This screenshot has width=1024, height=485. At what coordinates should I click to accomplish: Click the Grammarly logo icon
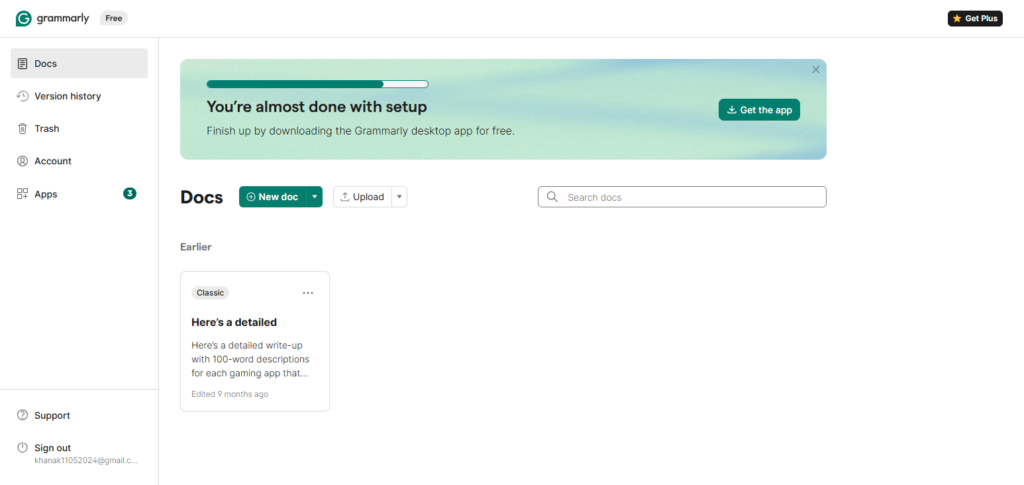point(24,18)
